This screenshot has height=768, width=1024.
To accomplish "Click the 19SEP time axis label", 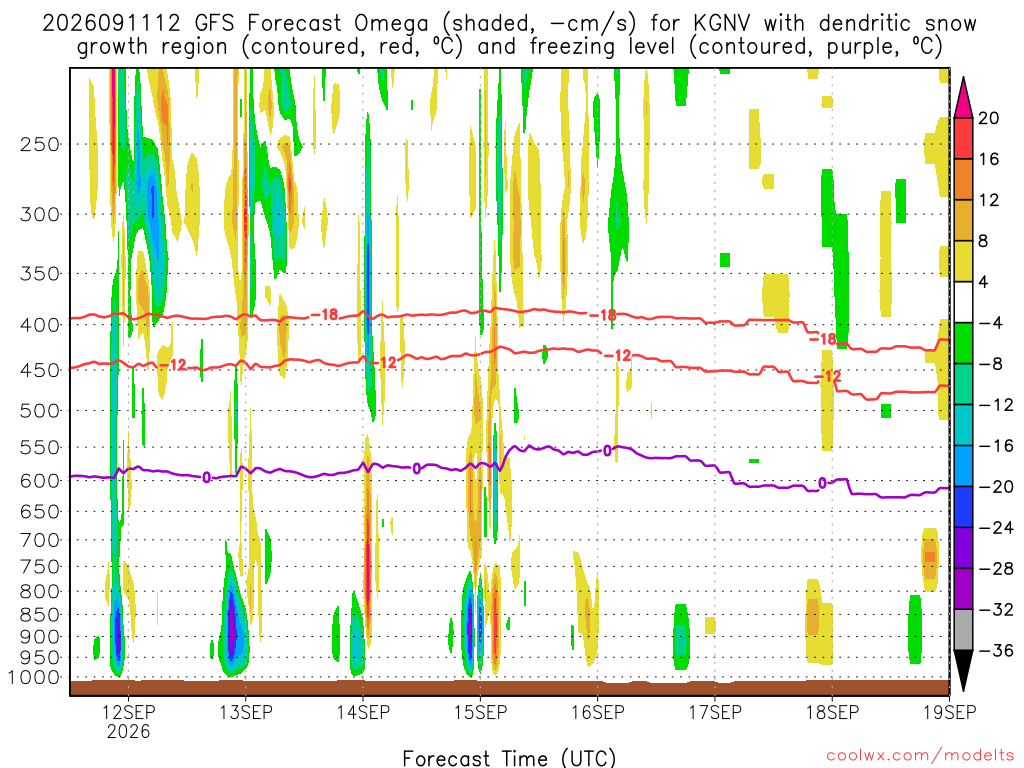I will tap(950, 712).
